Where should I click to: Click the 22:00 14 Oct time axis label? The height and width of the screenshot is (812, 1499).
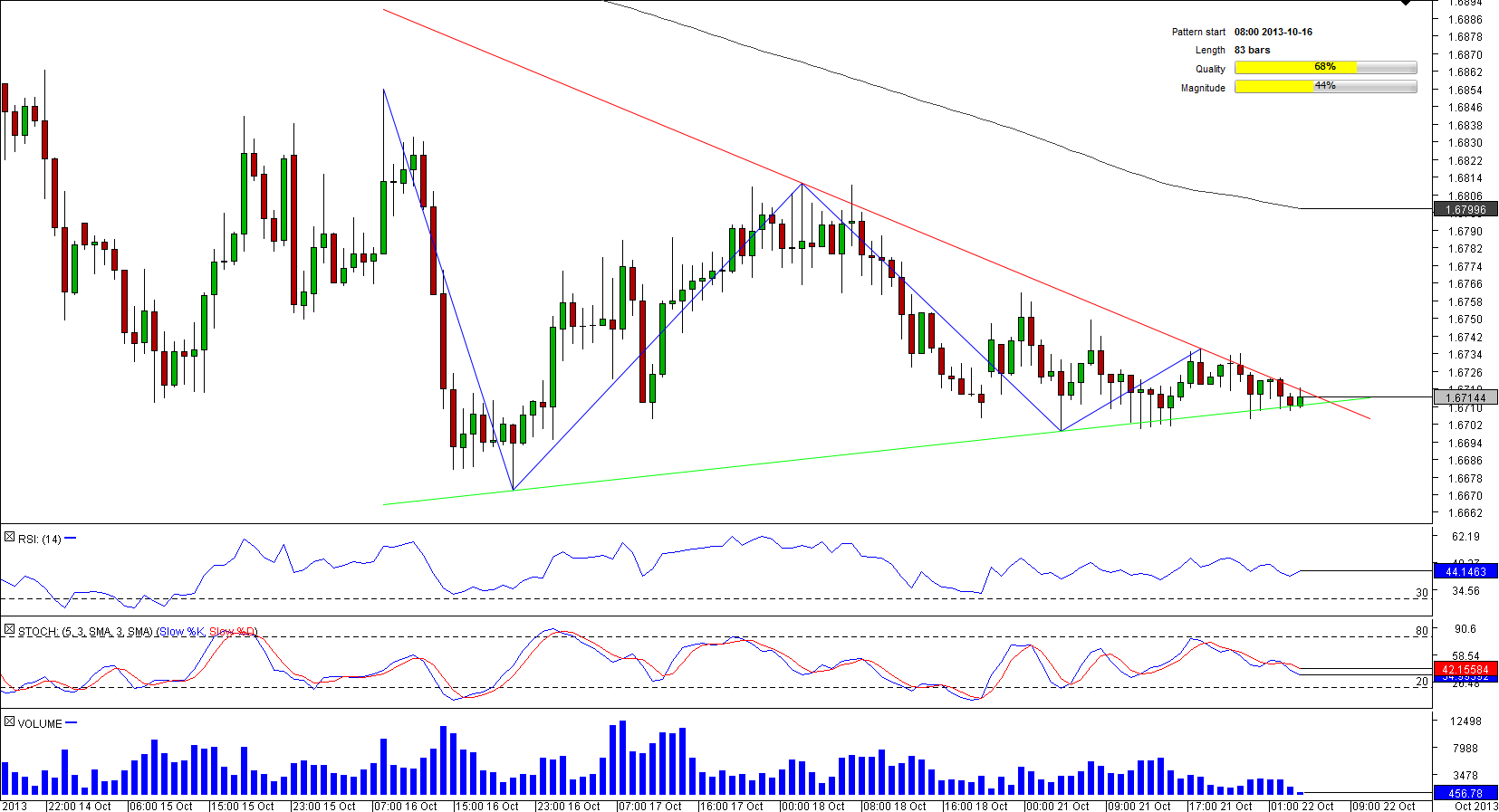(x=79, y=806)
